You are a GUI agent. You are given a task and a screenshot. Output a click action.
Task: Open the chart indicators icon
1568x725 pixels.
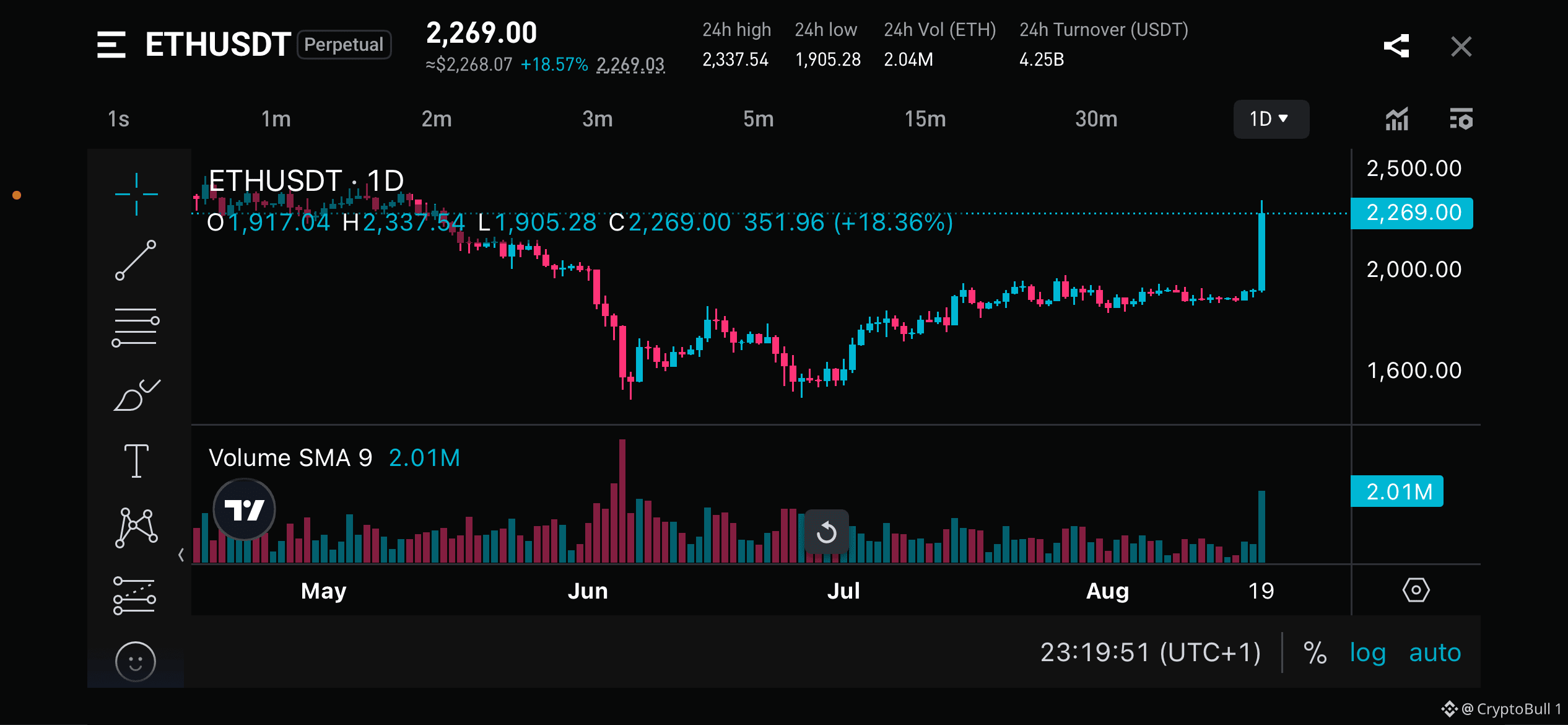1397,119
